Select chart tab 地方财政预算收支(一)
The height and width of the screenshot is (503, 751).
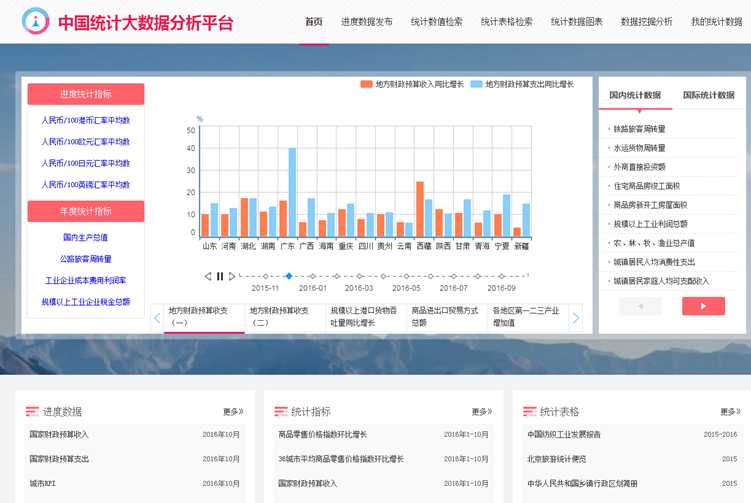[205, 317]
